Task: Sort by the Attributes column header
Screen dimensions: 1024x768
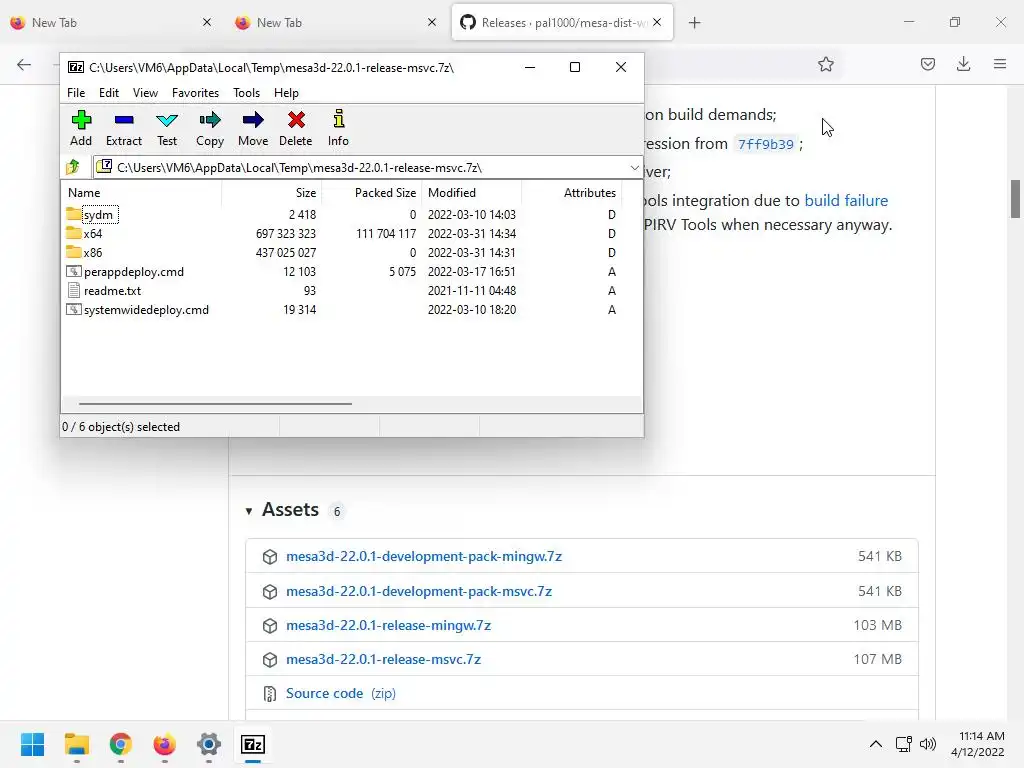Action: click(572, 193)
